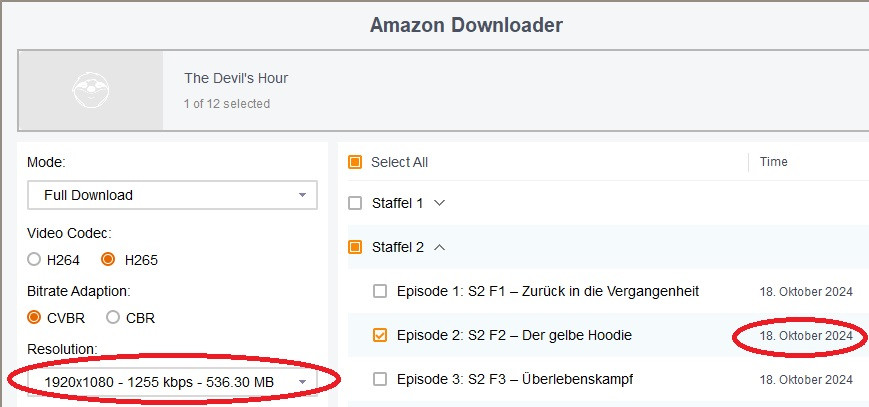Viewport: 869px width, 407px height.
Task: Select CVBR bitrate adaption
Action: point(35,318)
